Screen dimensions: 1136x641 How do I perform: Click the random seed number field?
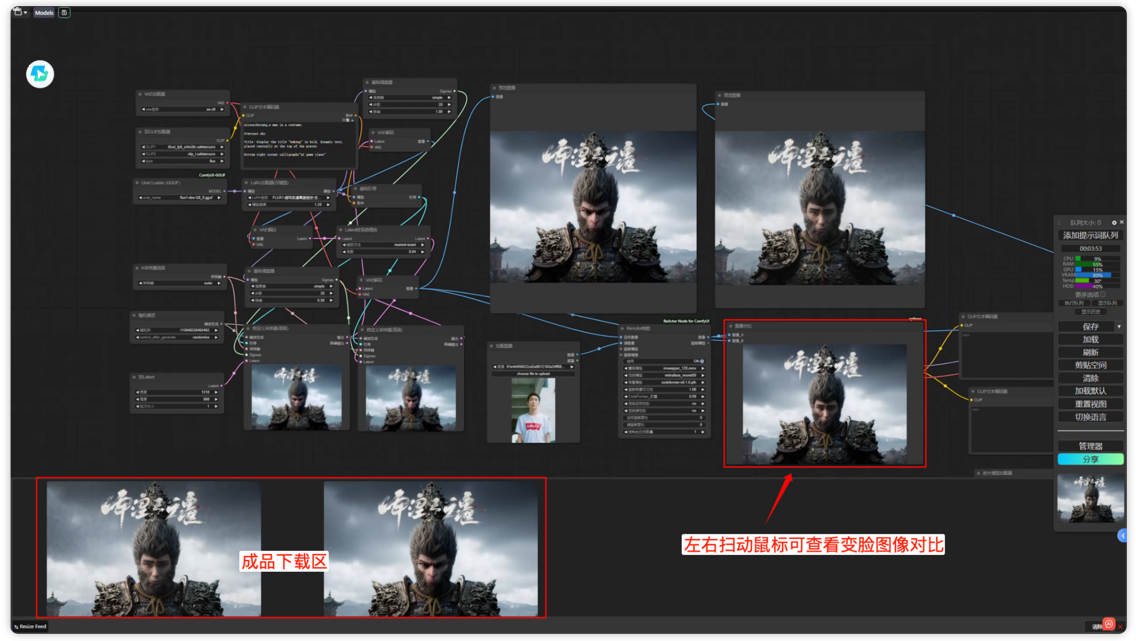pos(178,330)
